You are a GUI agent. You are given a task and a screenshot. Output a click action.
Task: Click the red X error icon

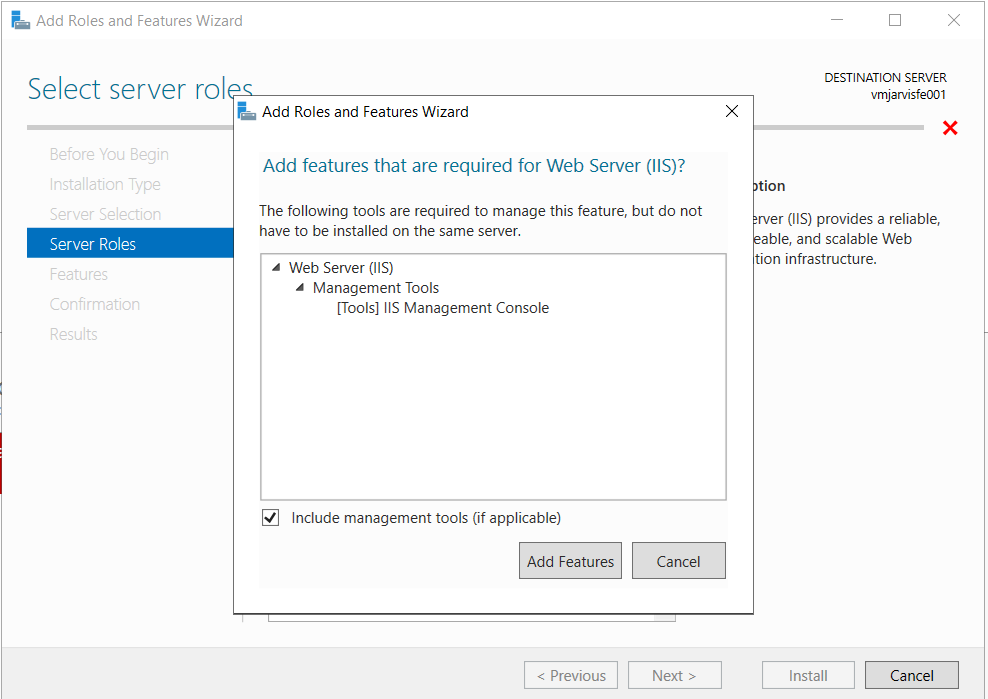[x=950, y=128]
